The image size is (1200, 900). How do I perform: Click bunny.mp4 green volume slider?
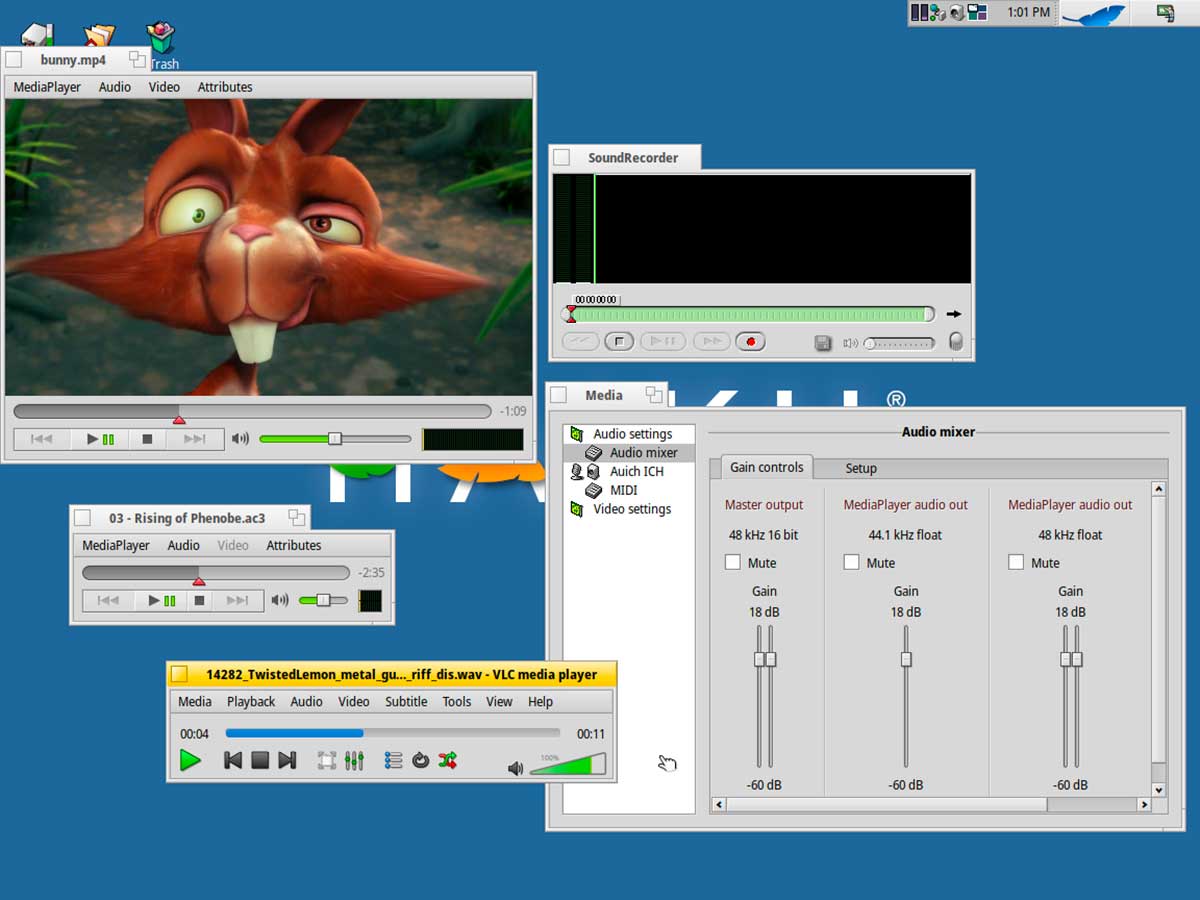pos(335,439)
